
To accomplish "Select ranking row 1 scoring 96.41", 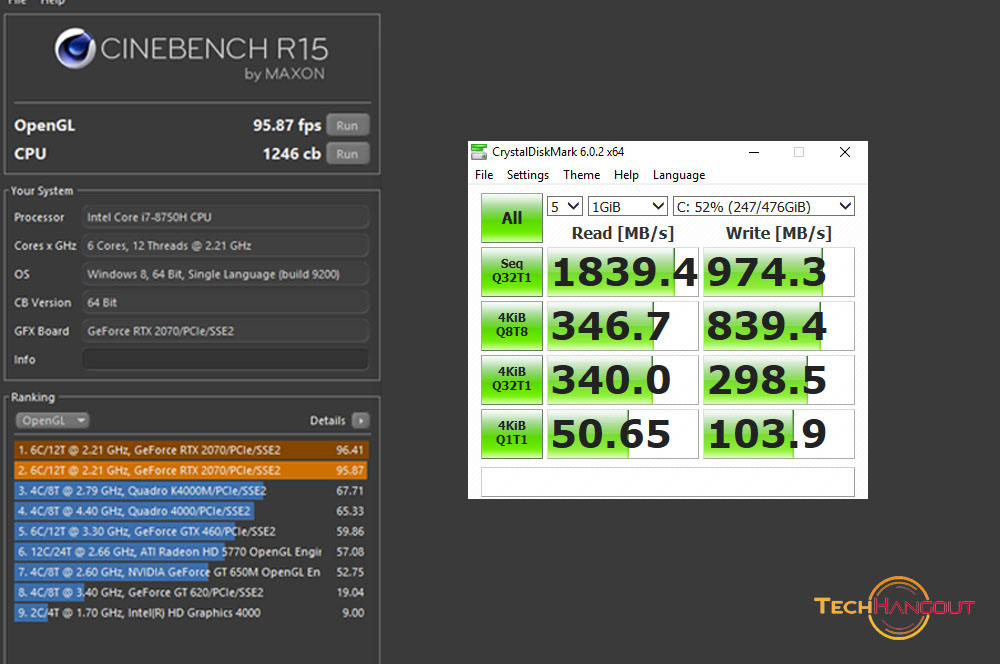I will [x=191, y=450].
